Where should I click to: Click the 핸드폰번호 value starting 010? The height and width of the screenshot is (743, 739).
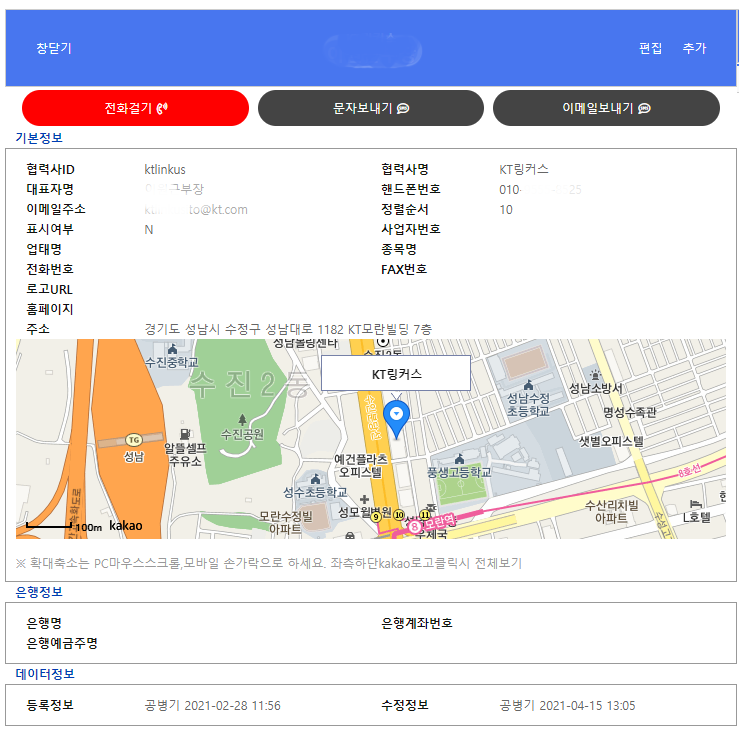point(540,190)
